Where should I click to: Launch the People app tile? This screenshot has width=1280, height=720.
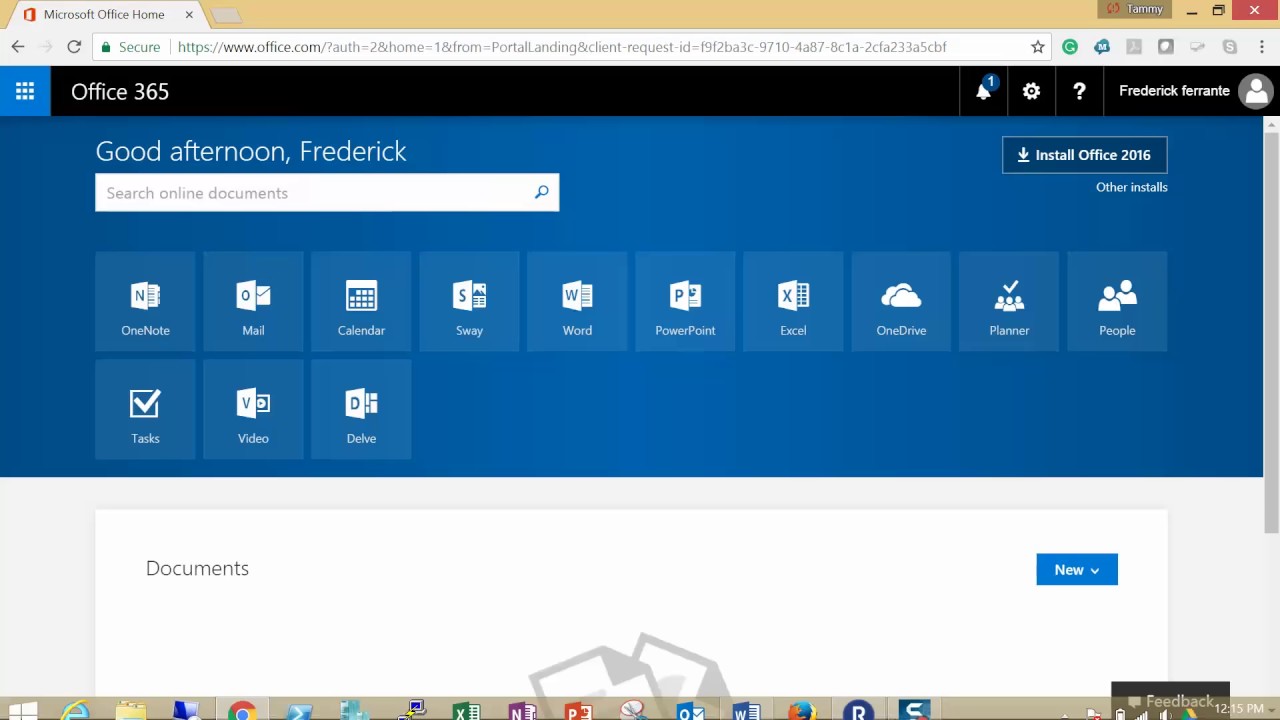(1117, 302)
